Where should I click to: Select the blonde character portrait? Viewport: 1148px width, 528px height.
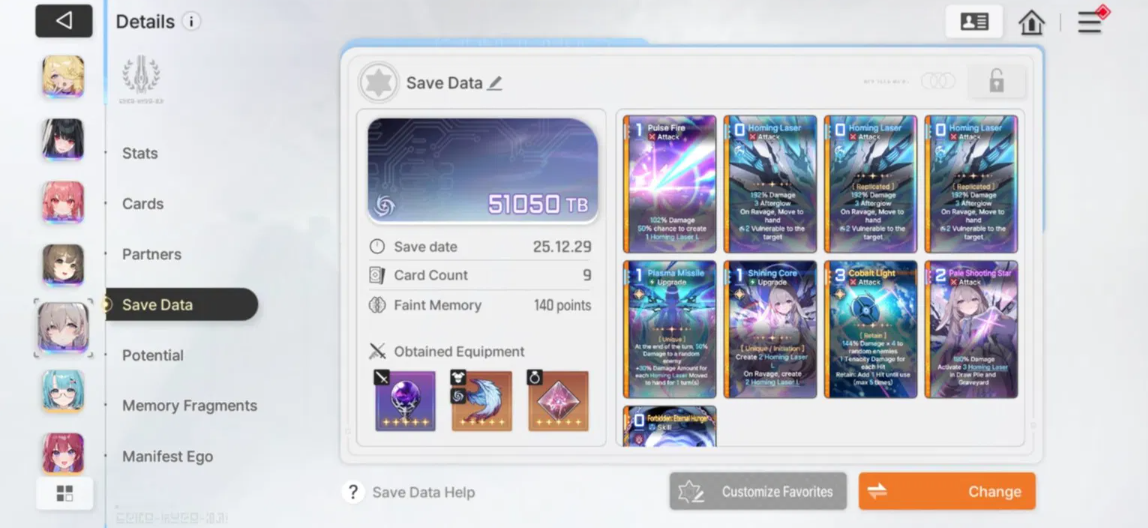tap(63, 76)
